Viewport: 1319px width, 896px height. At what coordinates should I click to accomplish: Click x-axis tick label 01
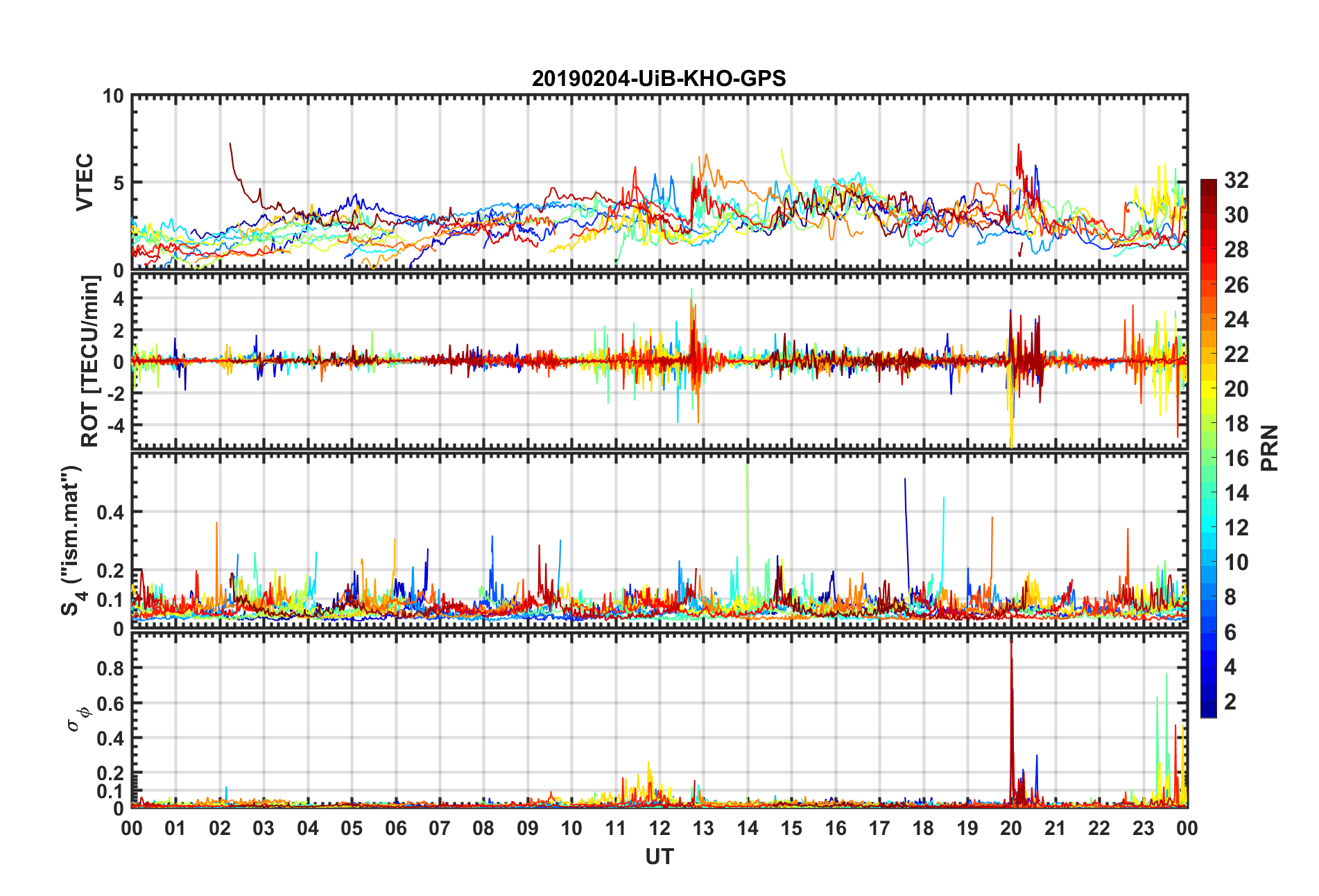click(175, 828)
